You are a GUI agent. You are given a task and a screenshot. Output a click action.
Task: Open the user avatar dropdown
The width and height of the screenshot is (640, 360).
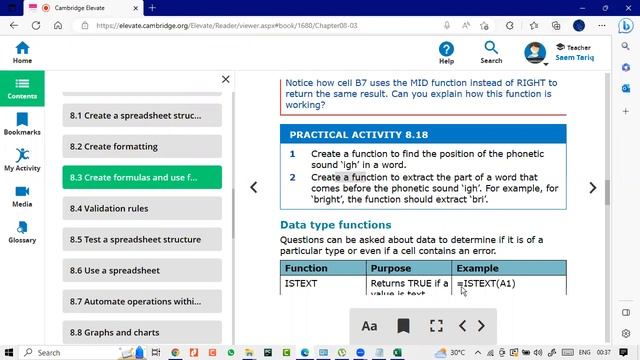pyautogui.click(x=535, y=53)
